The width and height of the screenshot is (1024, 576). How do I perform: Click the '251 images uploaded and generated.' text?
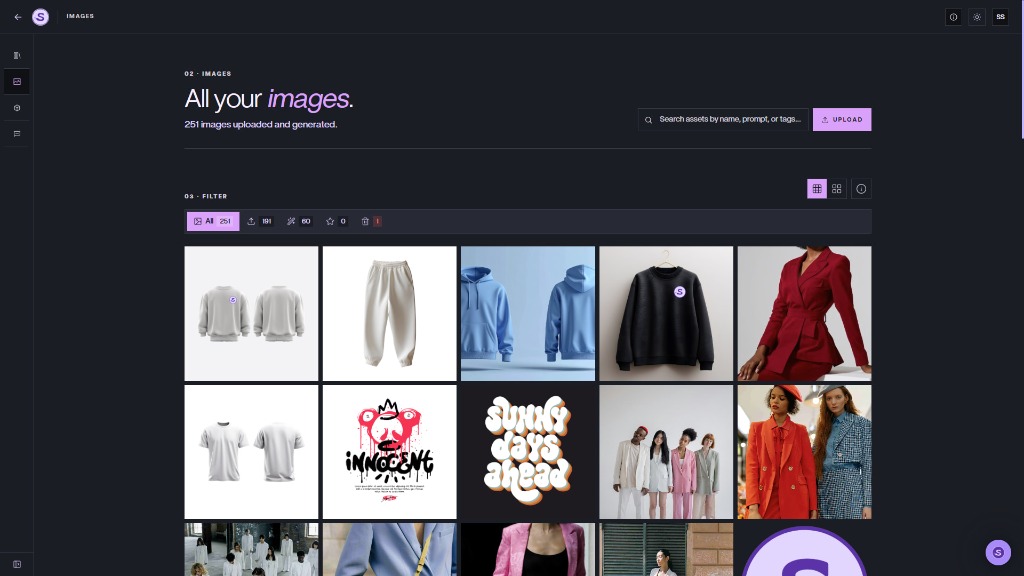261,124
